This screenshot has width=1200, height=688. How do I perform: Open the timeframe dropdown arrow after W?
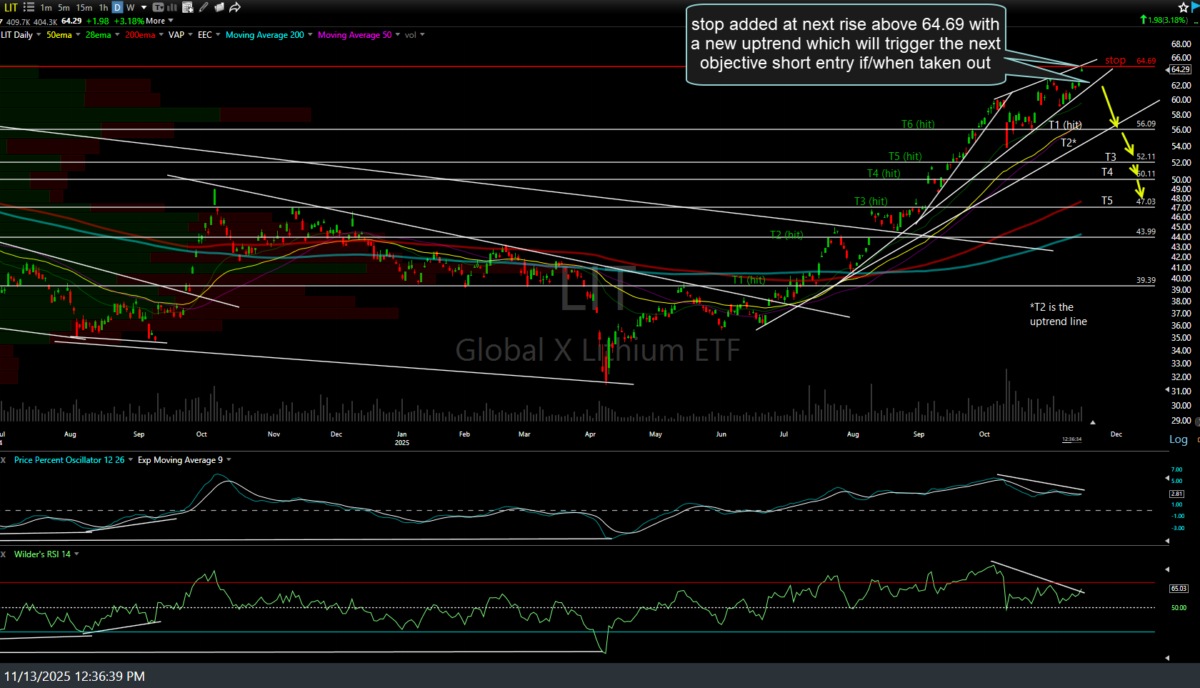(144, 8)
